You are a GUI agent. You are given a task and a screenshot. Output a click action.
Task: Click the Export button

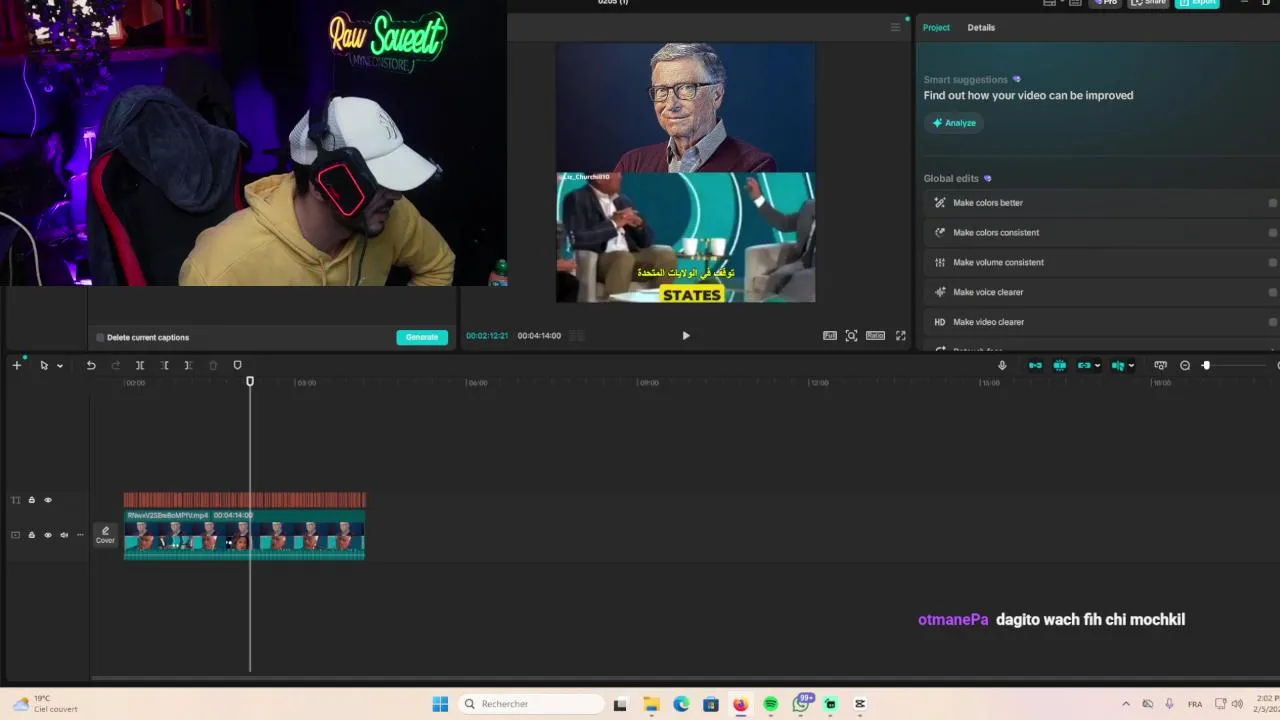pos(1197,3)
